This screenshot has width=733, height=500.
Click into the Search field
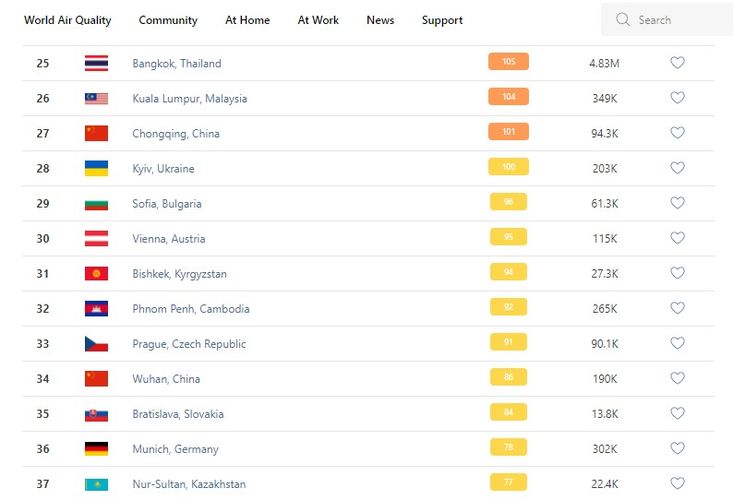tap(675, 20)
